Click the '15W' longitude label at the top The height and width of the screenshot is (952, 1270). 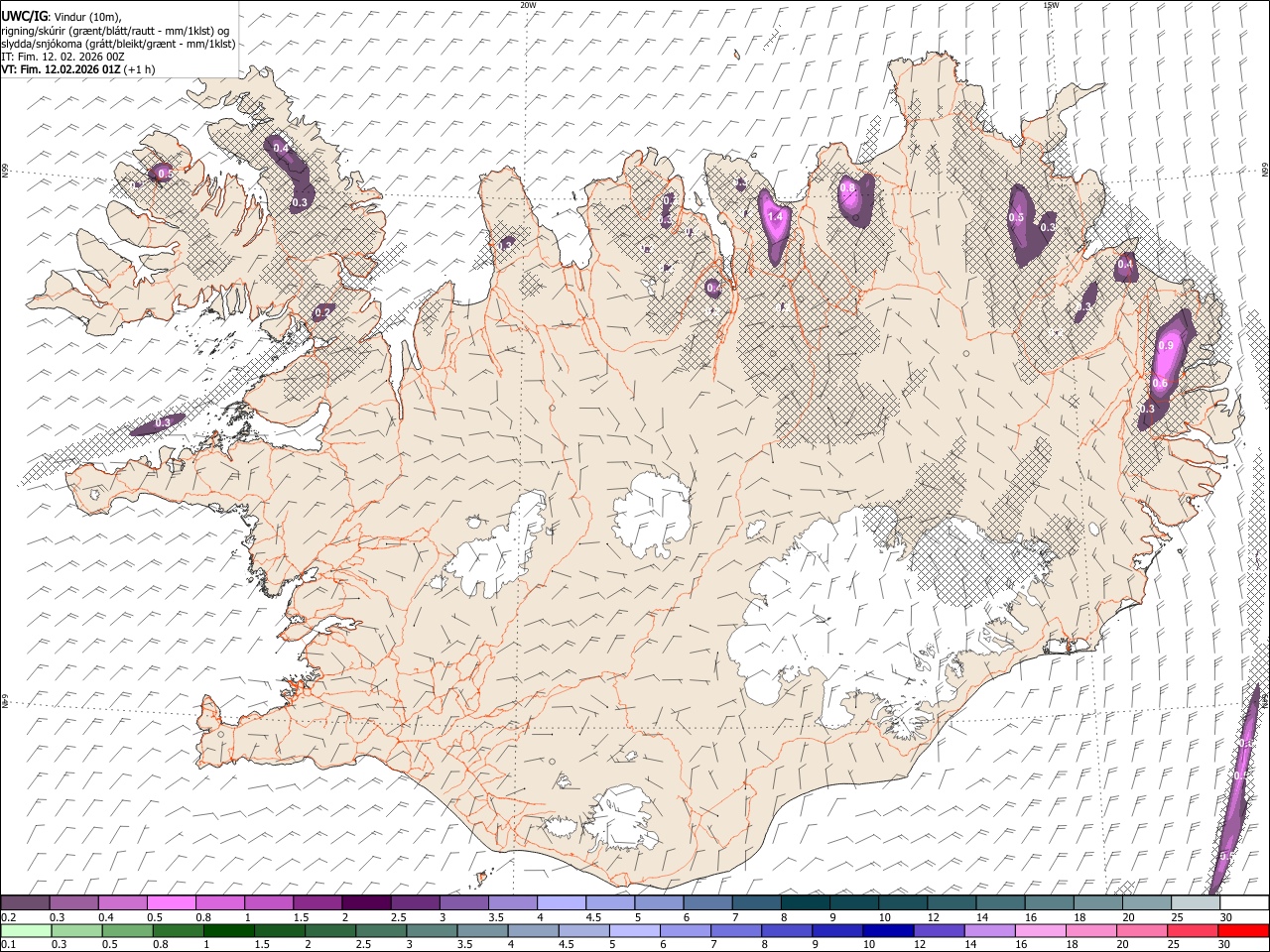point(1051,5)
